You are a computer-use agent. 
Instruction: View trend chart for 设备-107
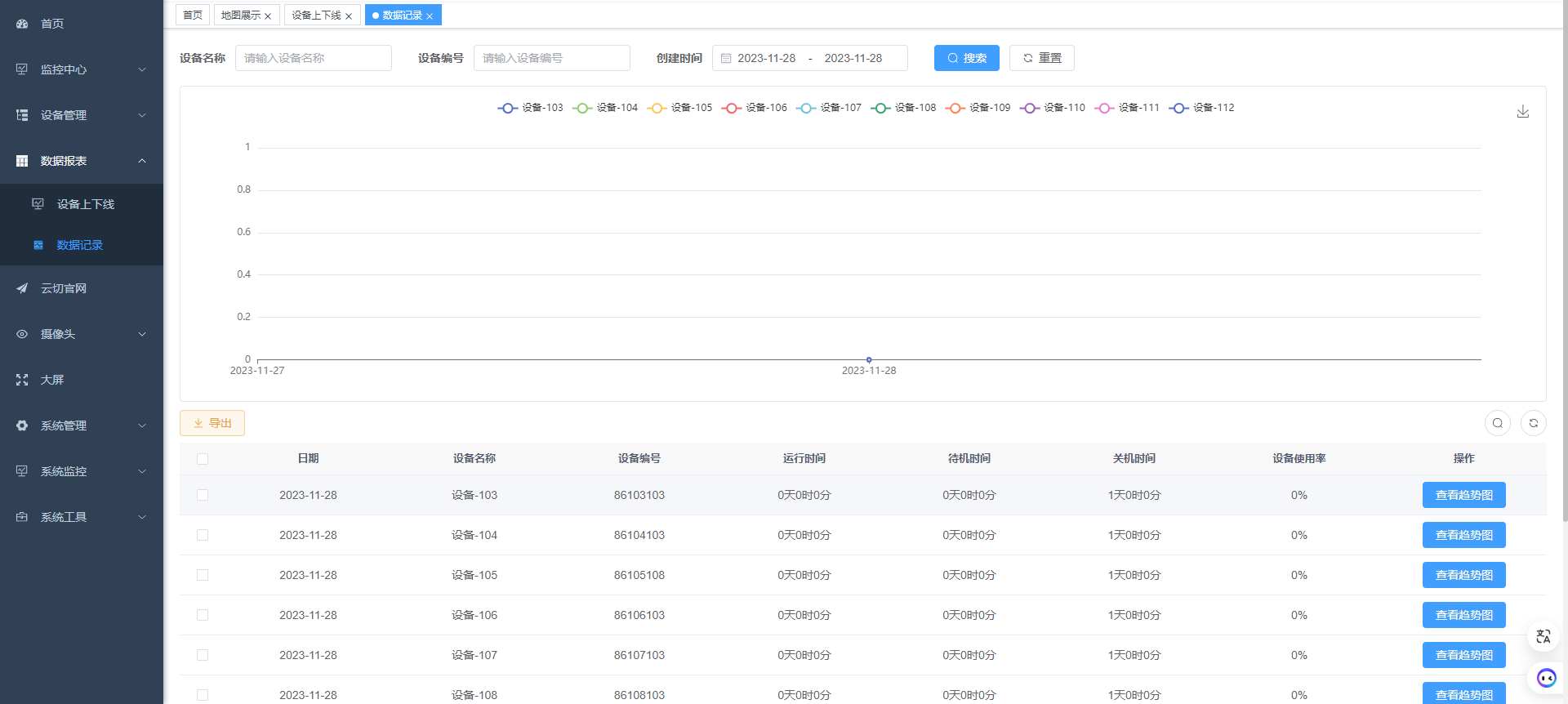1464,655
